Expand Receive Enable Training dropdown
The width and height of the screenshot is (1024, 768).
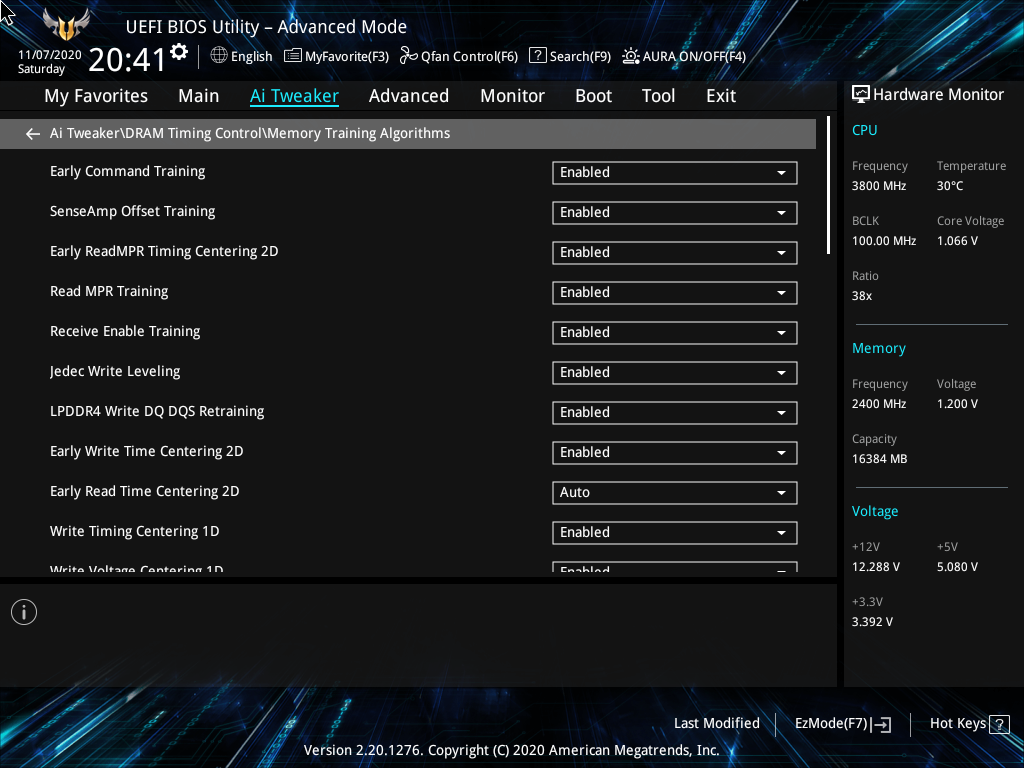[675, 332]
